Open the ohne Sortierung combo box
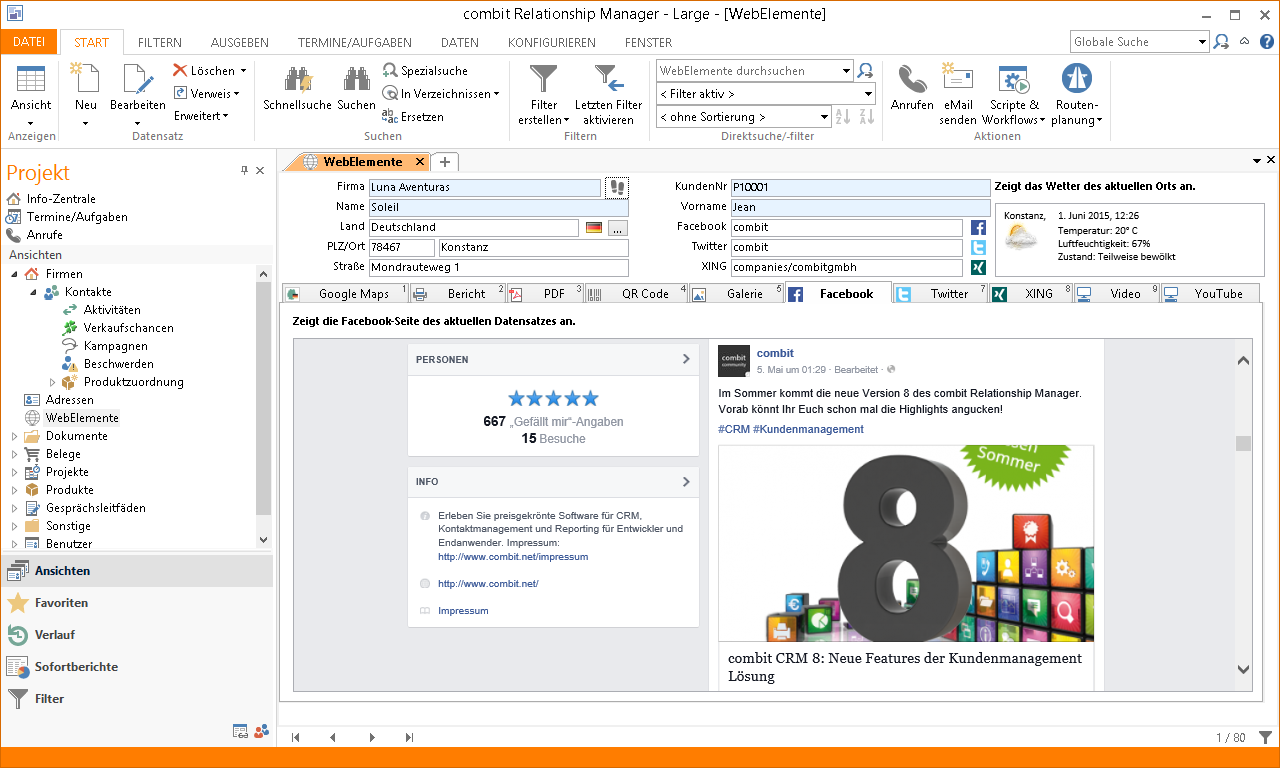The width and height of the screenshot is (1280, 768). point(743,117)
